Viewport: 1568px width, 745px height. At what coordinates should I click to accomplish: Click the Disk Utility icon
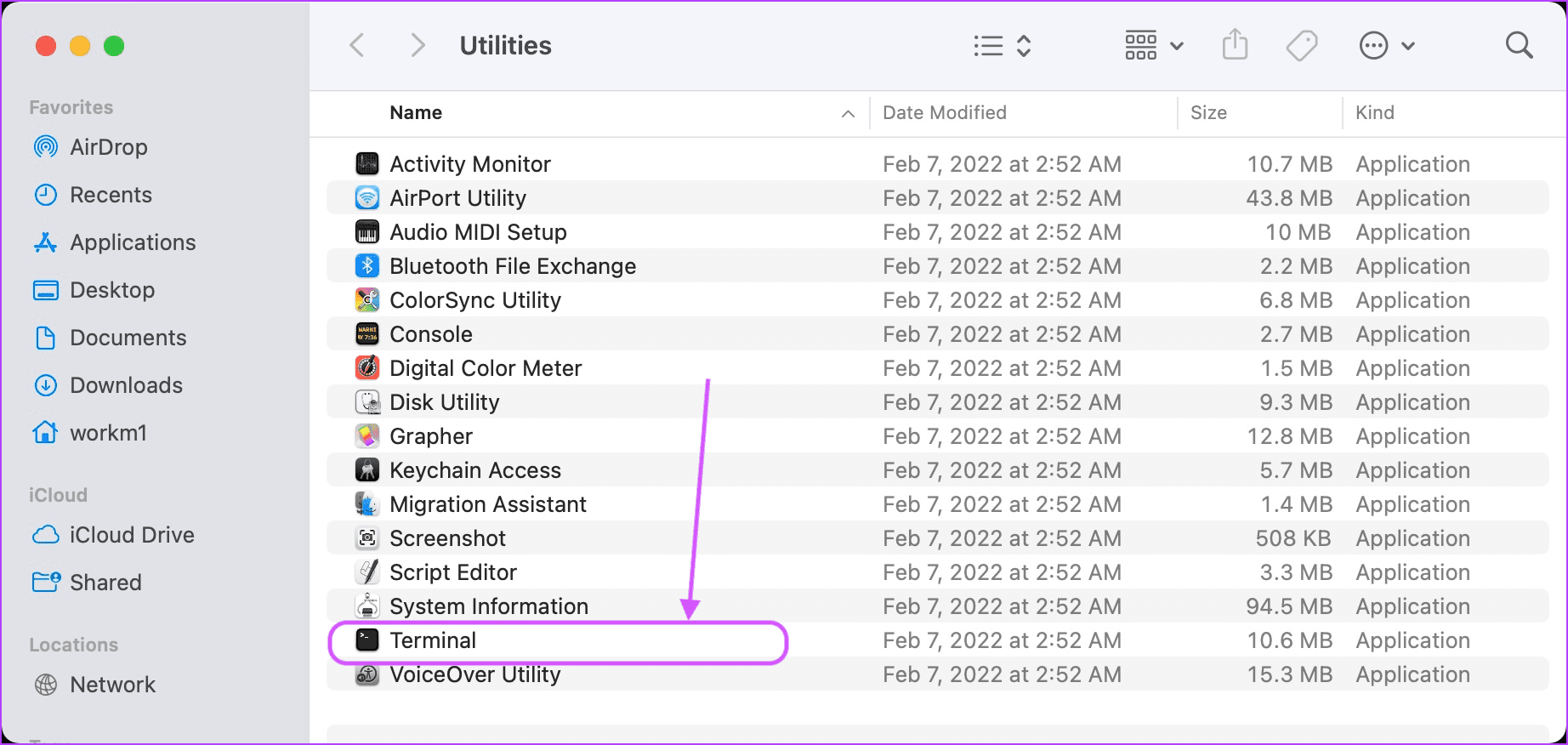pos(367,401)
